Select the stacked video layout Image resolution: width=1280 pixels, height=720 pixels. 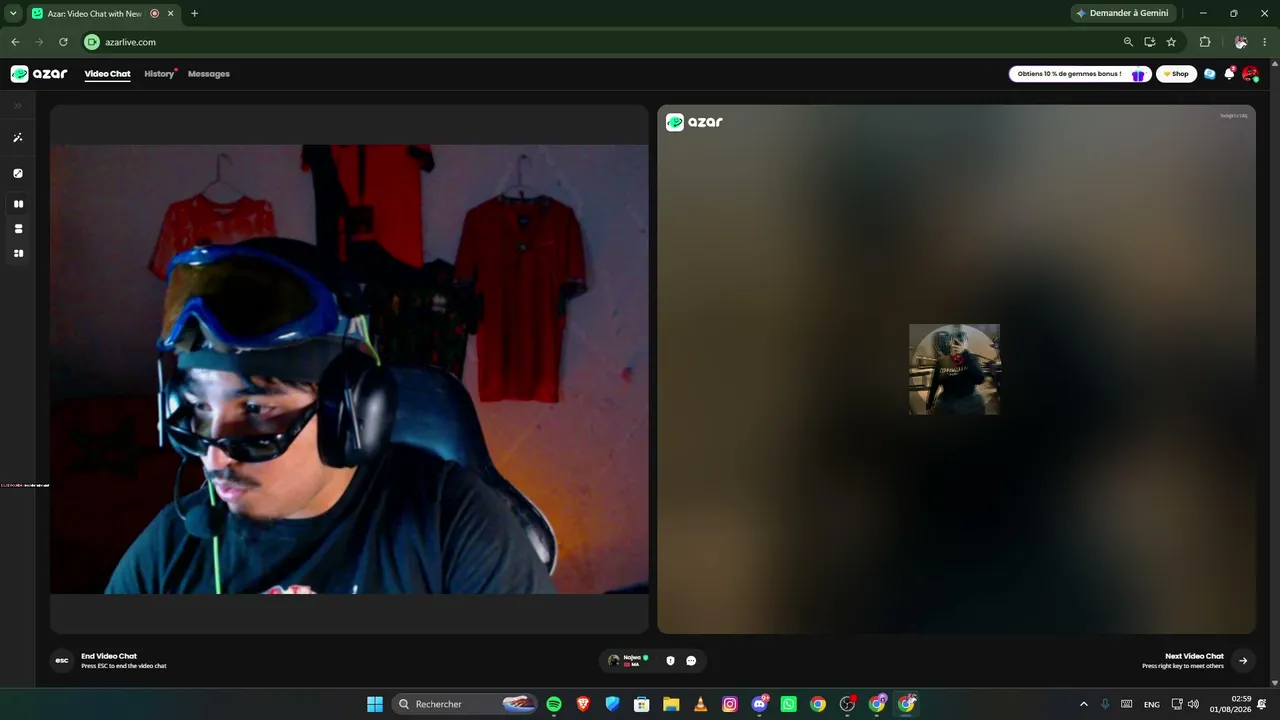point(18,229)
